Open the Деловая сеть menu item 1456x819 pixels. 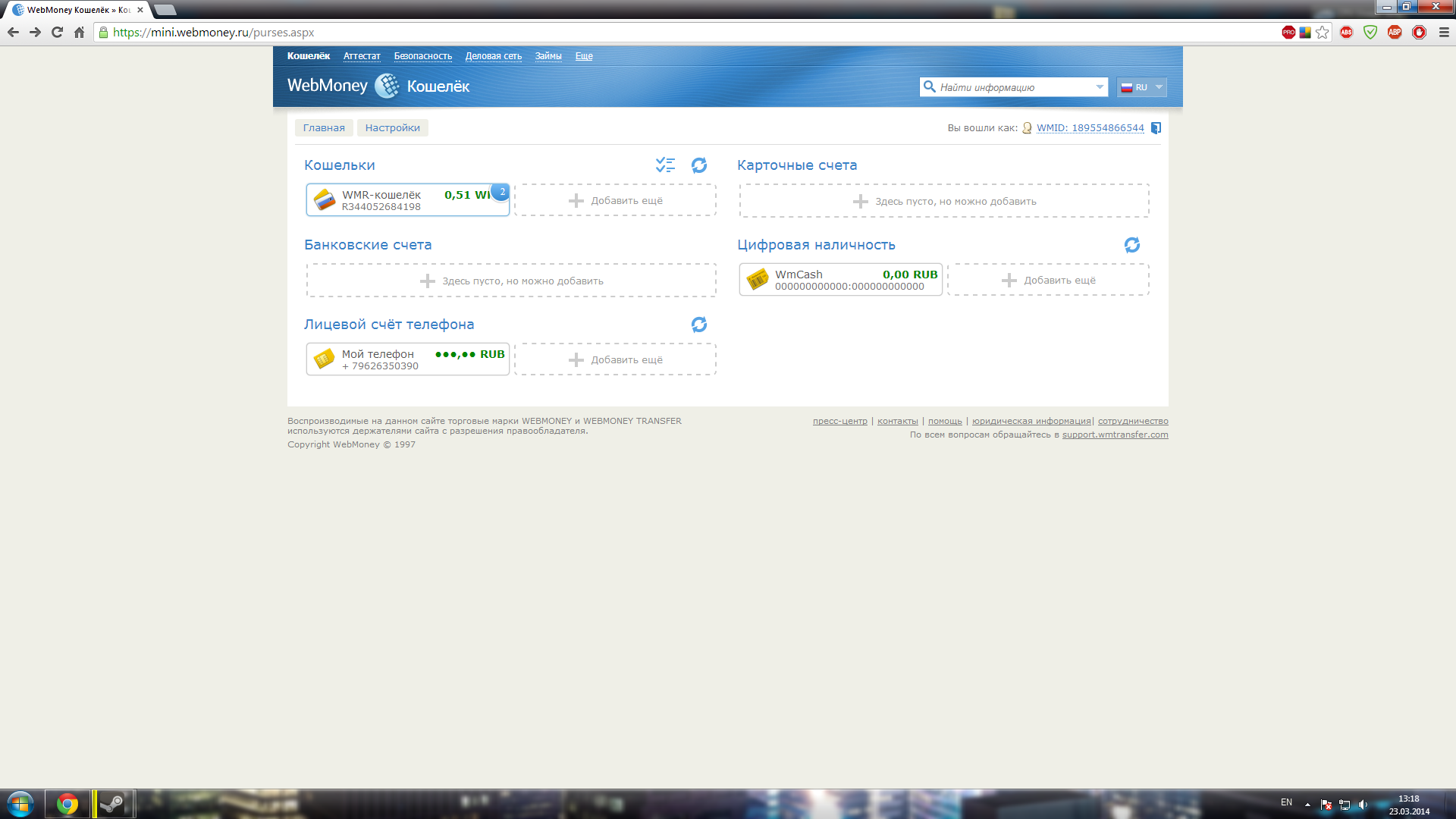[494, 56]
